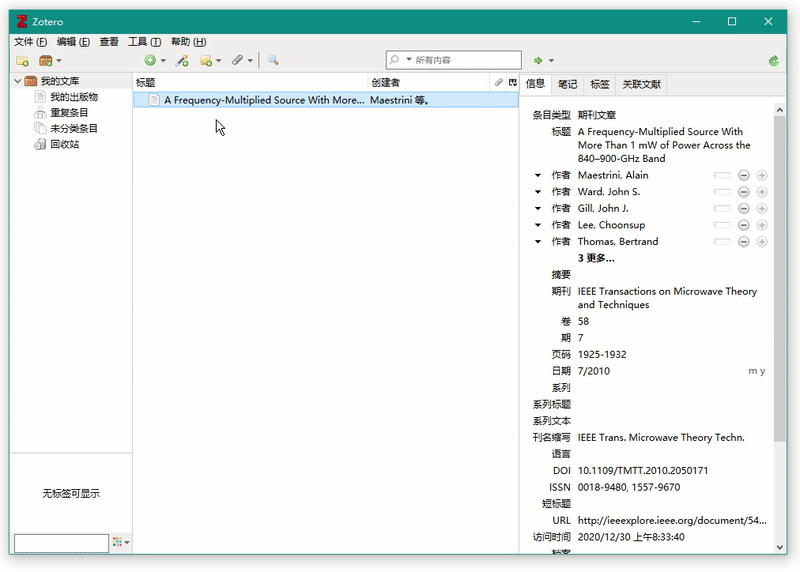Click Add Item by Identifier wand icon
The width and height of the screenshot is (800, 572).
[x=182, y=61]
